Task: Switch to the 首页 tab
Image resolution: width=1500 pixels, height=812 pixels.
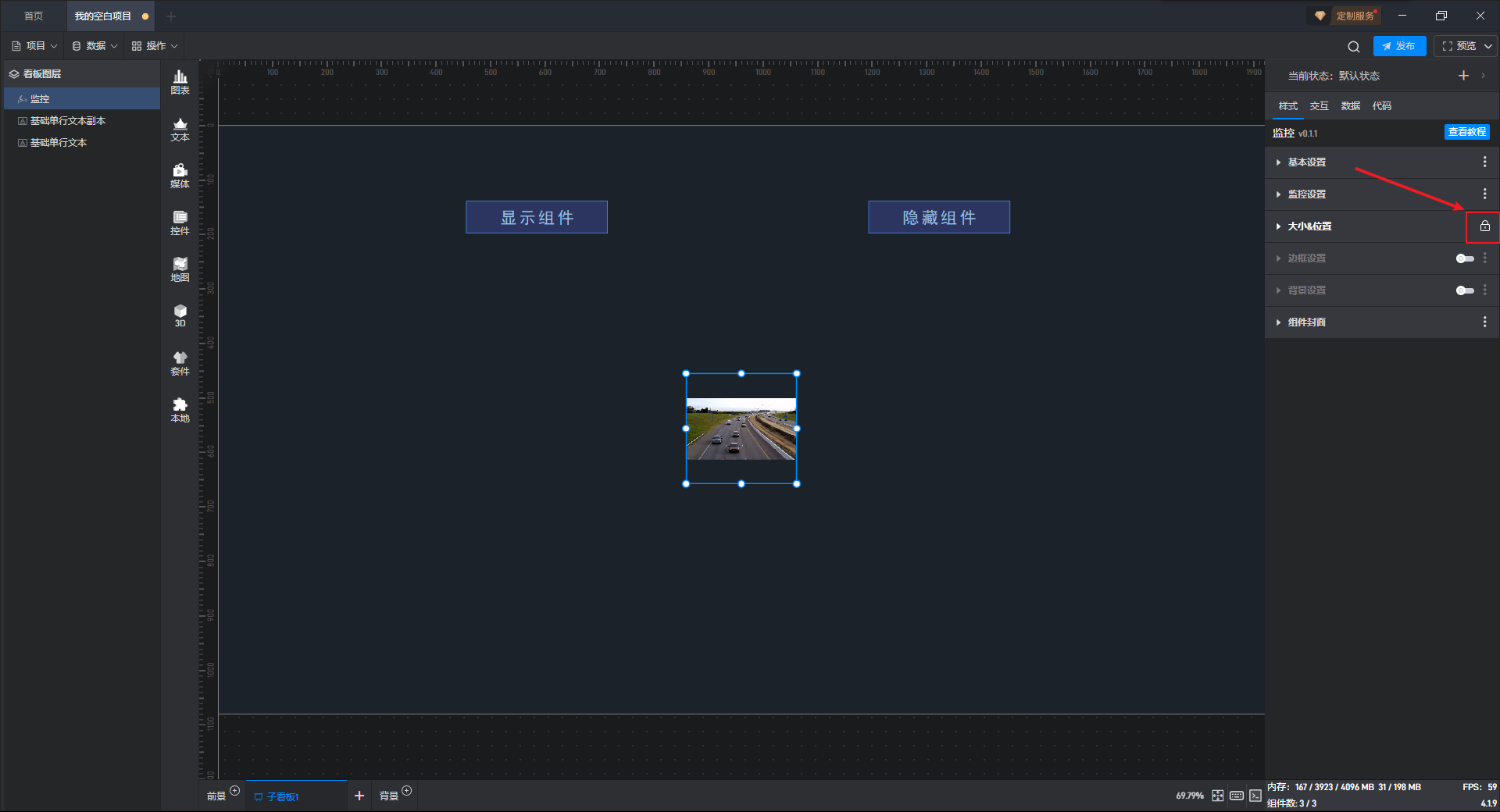Action: (x=34, y=16)
